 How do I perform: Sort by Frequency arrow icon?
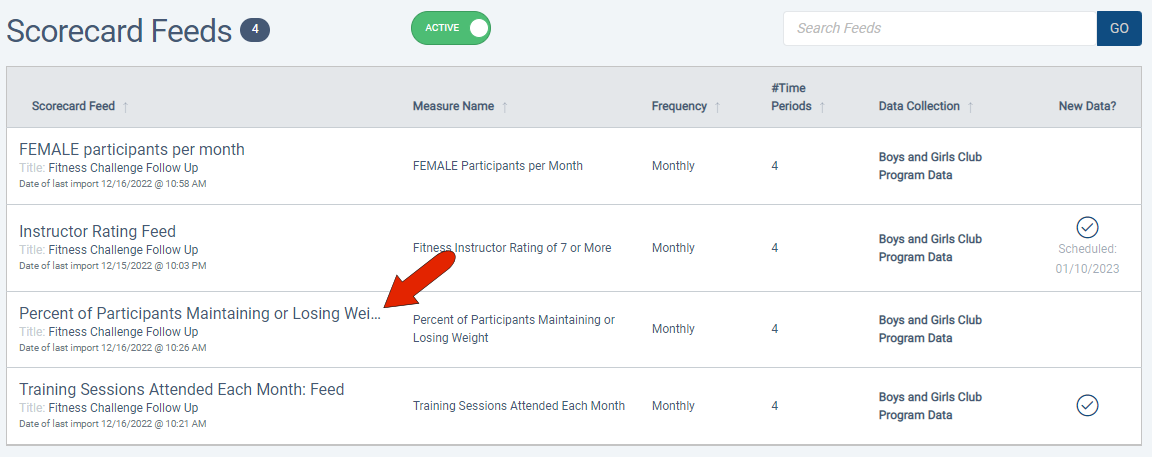point(718,107)
